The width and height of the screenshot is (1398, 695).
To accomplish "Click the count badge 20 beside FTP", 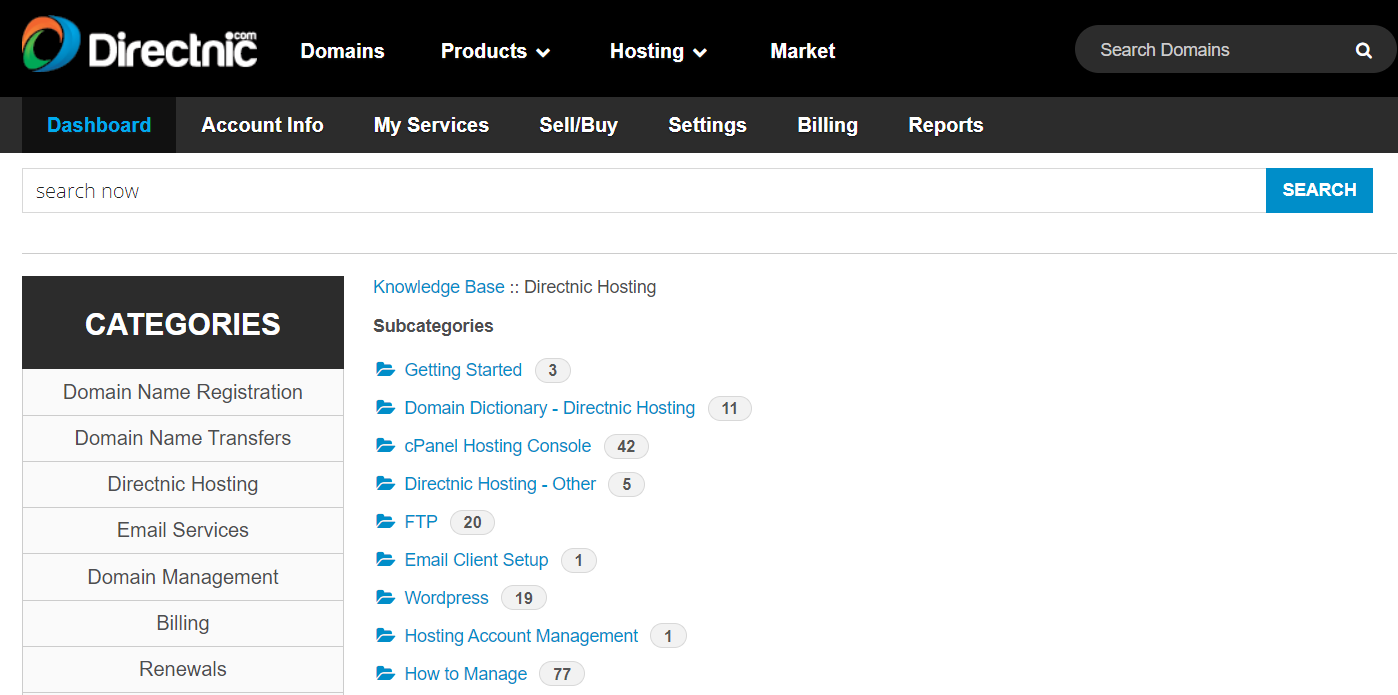I will [472, 522].
